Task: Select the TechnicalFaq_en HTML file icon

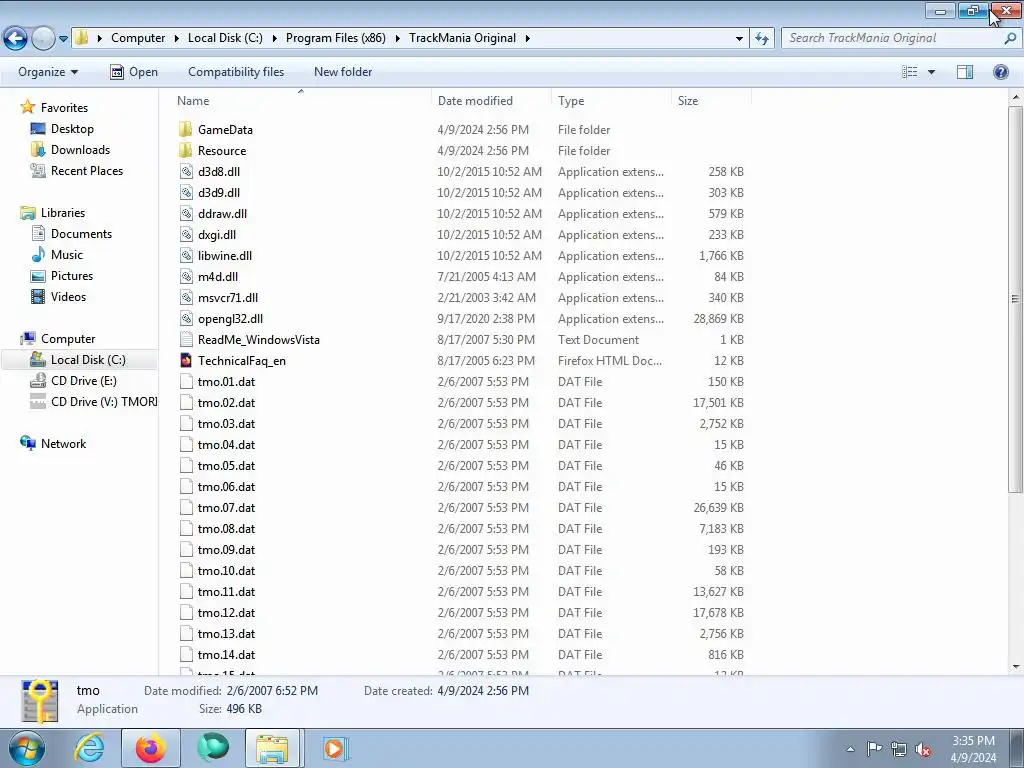Action: click(x=186, y=360)
